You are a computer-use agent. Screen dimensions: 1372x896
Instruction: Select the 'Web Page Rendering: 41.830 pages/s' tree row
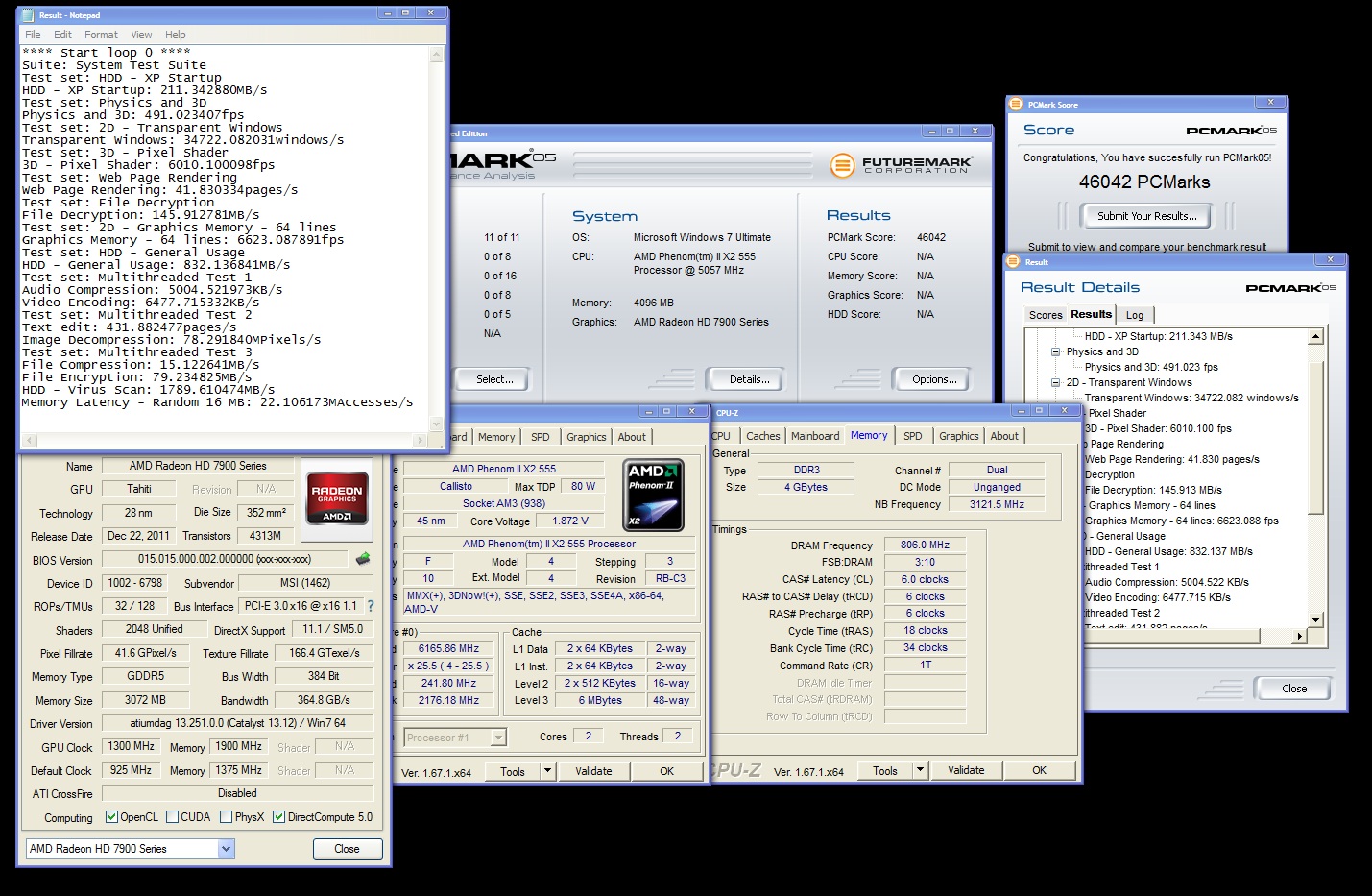pyautogui.click(x=1171, y=459)
